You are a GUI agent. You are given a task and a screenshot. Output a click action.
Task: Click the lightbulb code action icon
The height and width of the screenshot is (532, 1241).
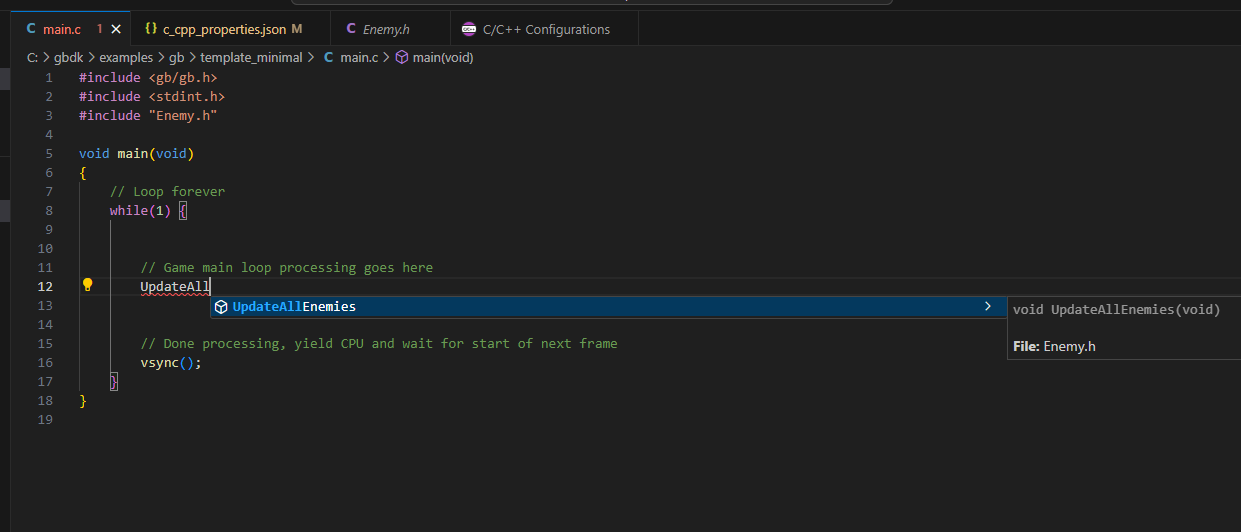click(87, 285)
